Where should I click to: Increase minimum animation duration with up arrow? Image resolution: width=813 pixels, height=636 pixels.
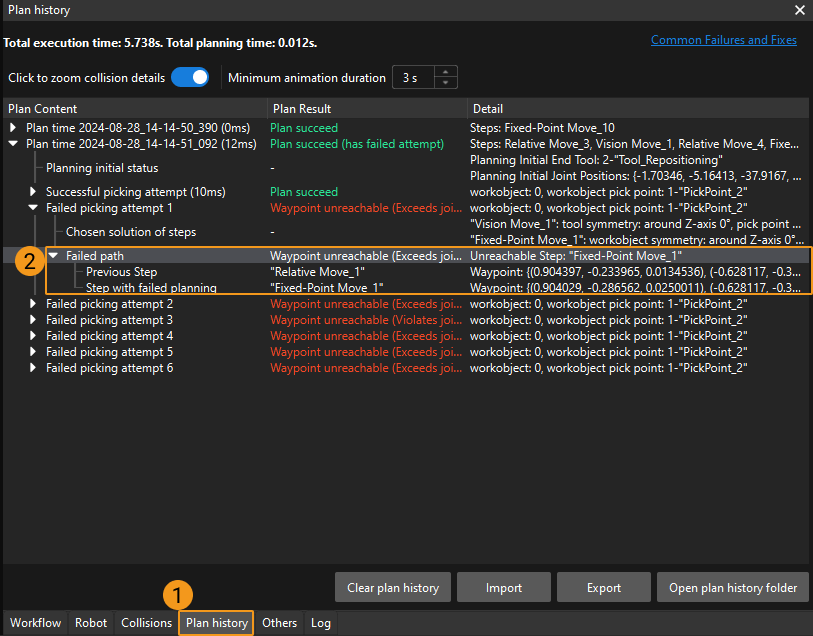coord(447,72)
